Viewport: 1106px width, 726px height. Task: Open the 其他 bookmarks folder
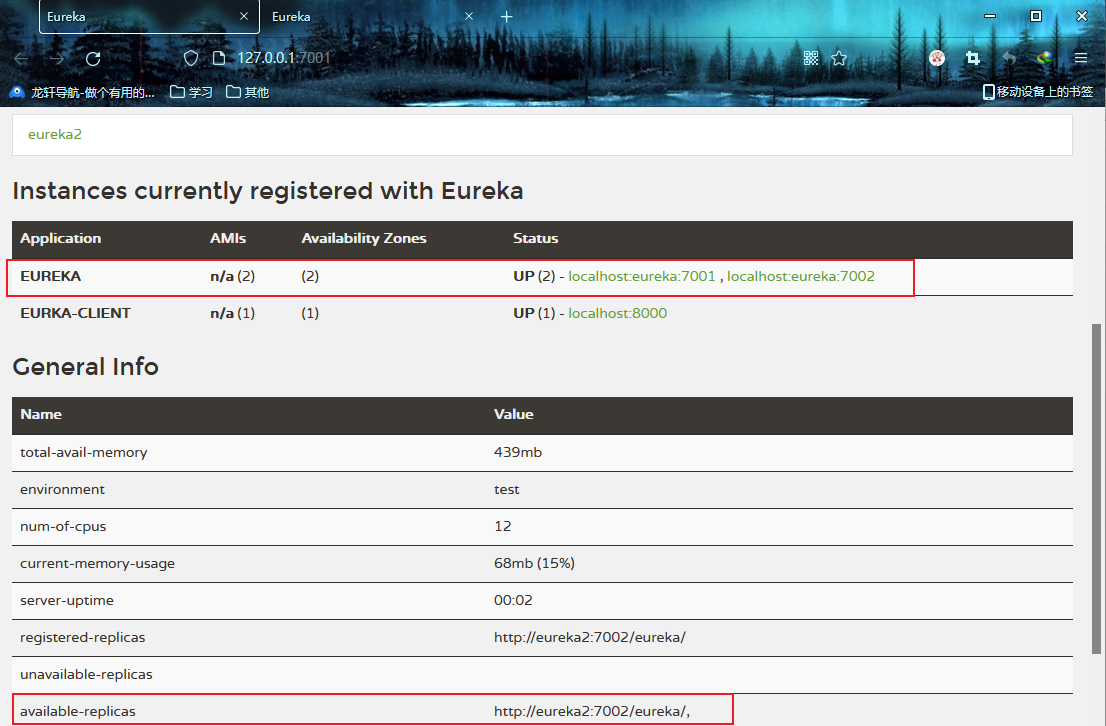[x=248, y=92]
